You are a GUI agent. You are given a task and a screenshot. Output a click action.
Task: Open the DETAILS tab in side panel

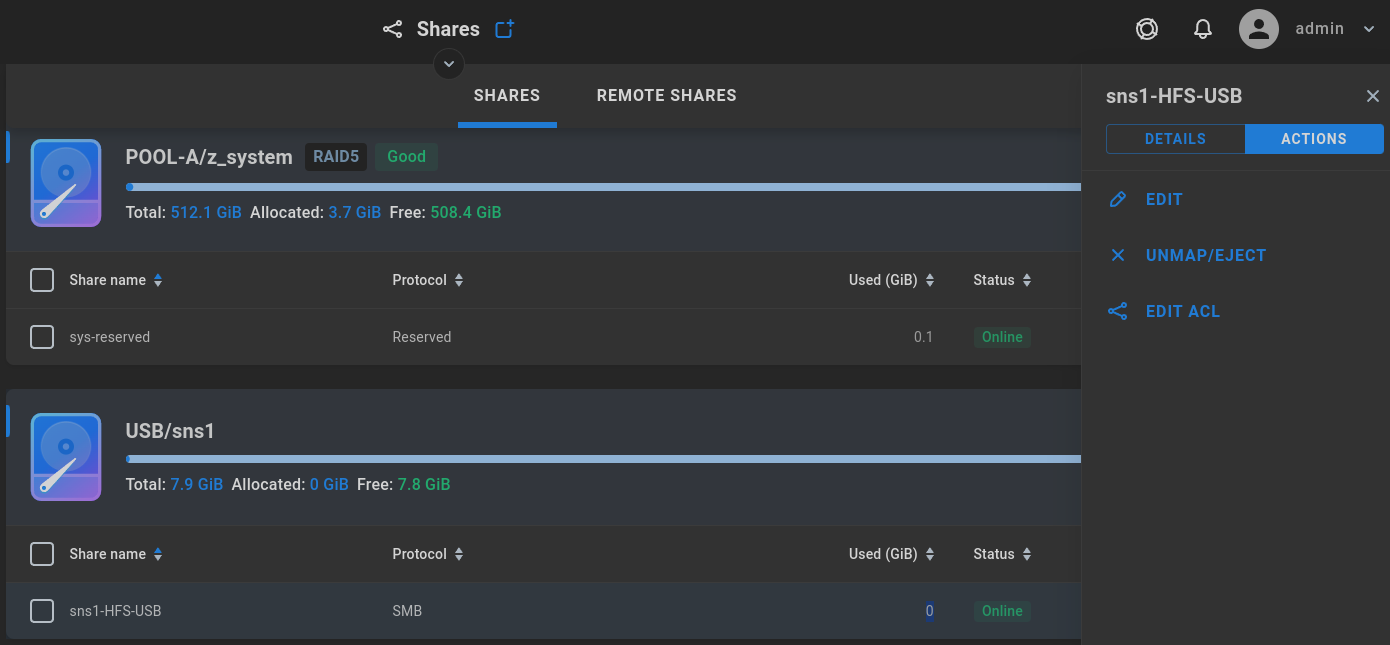coord(1175,139)
